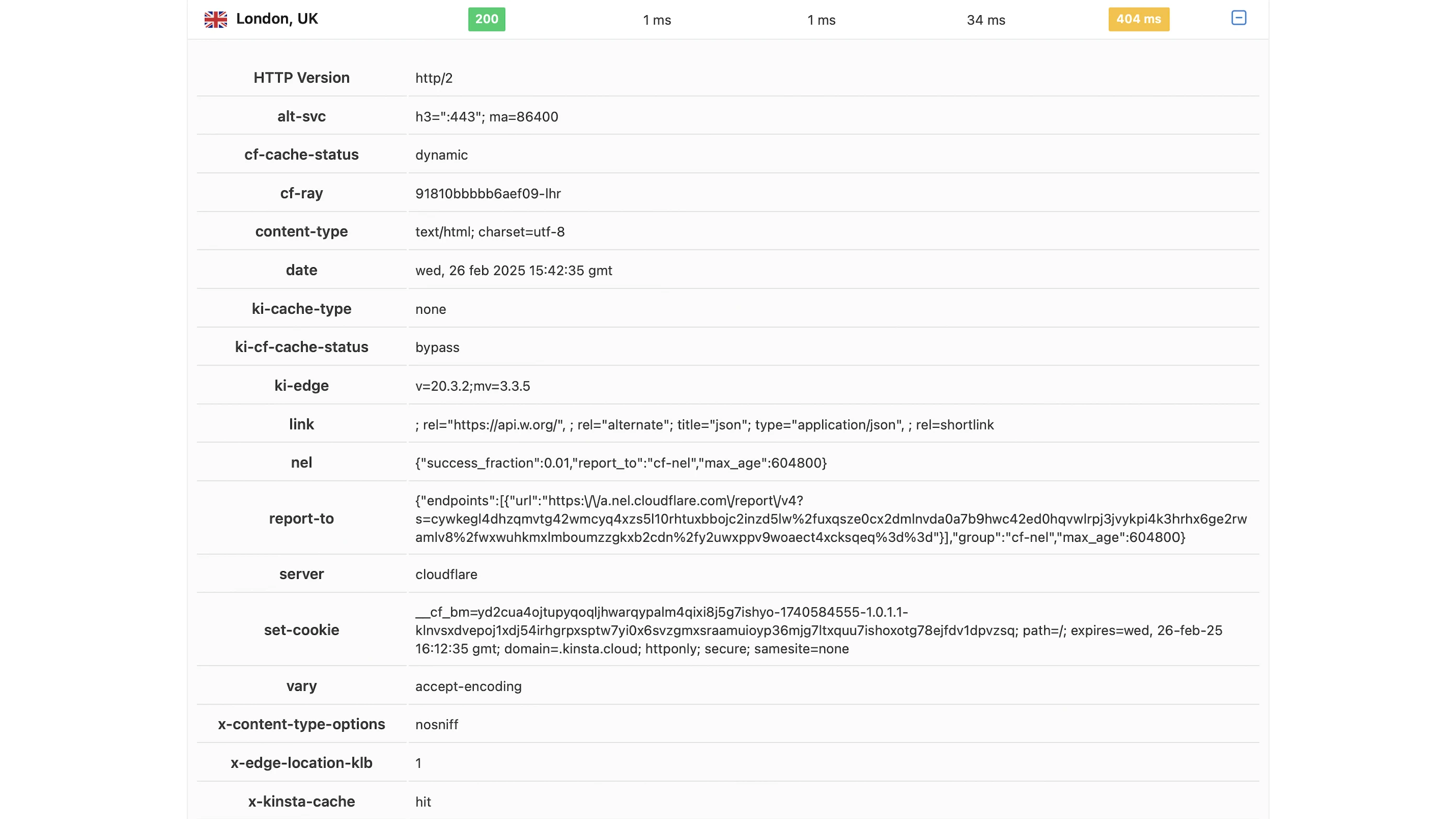Viewport: 1456px width, 819px height.
Task: Click the yellow 404 ms badge
Action: pyautogui.click(x=1139, y=19)
